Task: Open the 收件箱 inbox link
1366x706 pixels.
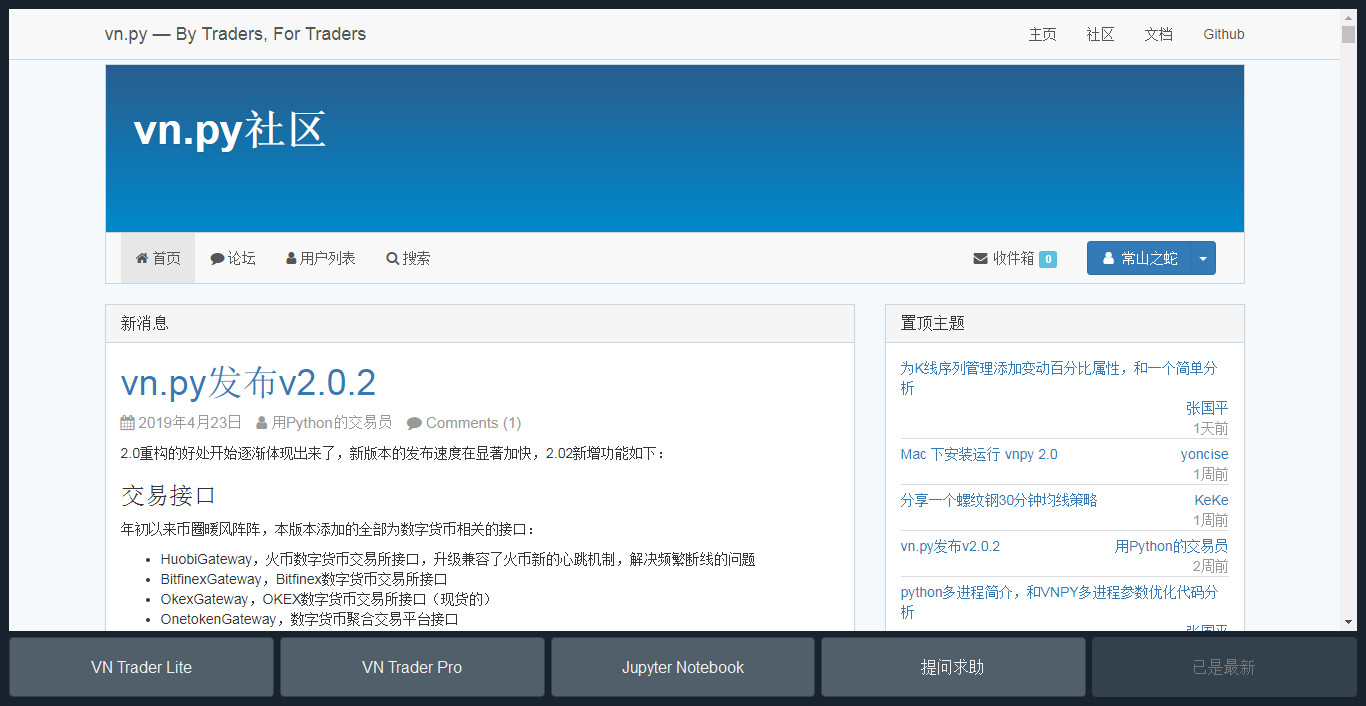Action: coord(1014,258)
